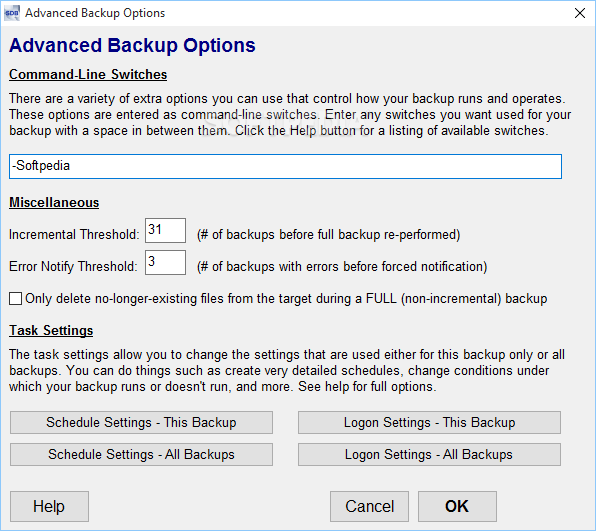Cancel the advanced backup options
Image resolution: width=596 pixels, height=531 pixels.
(369, 506)
